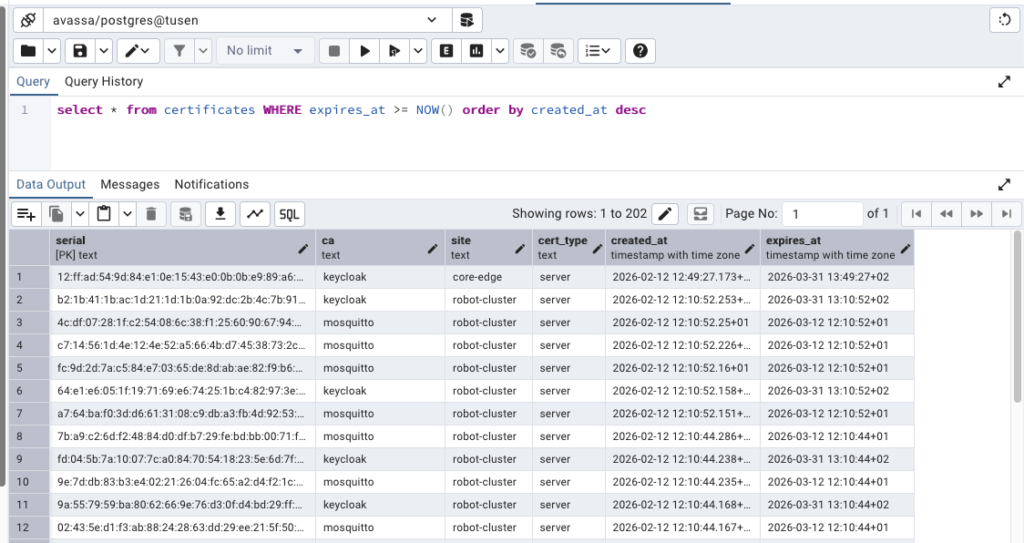Click the Execute script icon

pyautogui.click(x=394, y=50)
